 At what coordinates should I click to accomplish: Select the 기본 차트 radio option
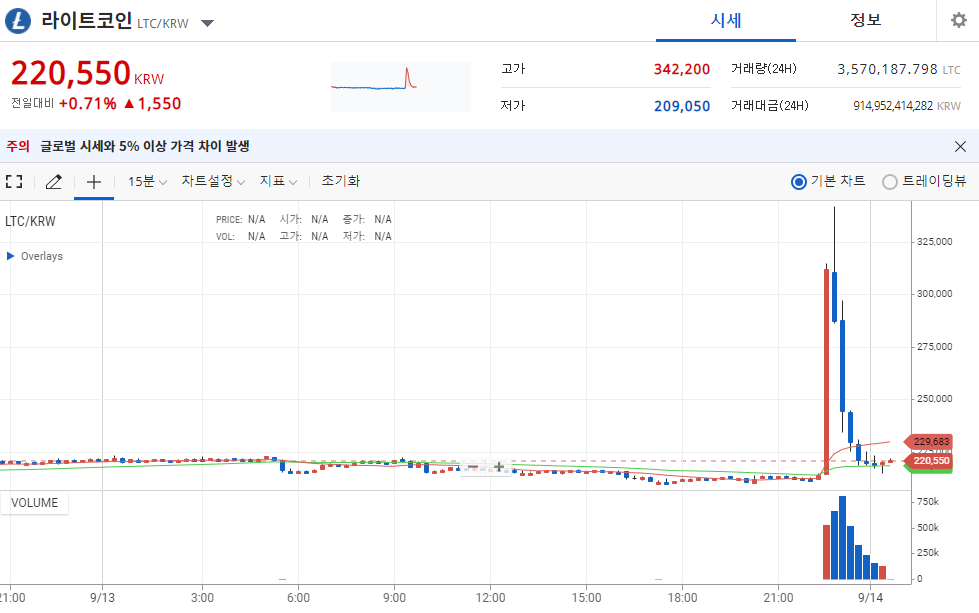tap(799, 182)
